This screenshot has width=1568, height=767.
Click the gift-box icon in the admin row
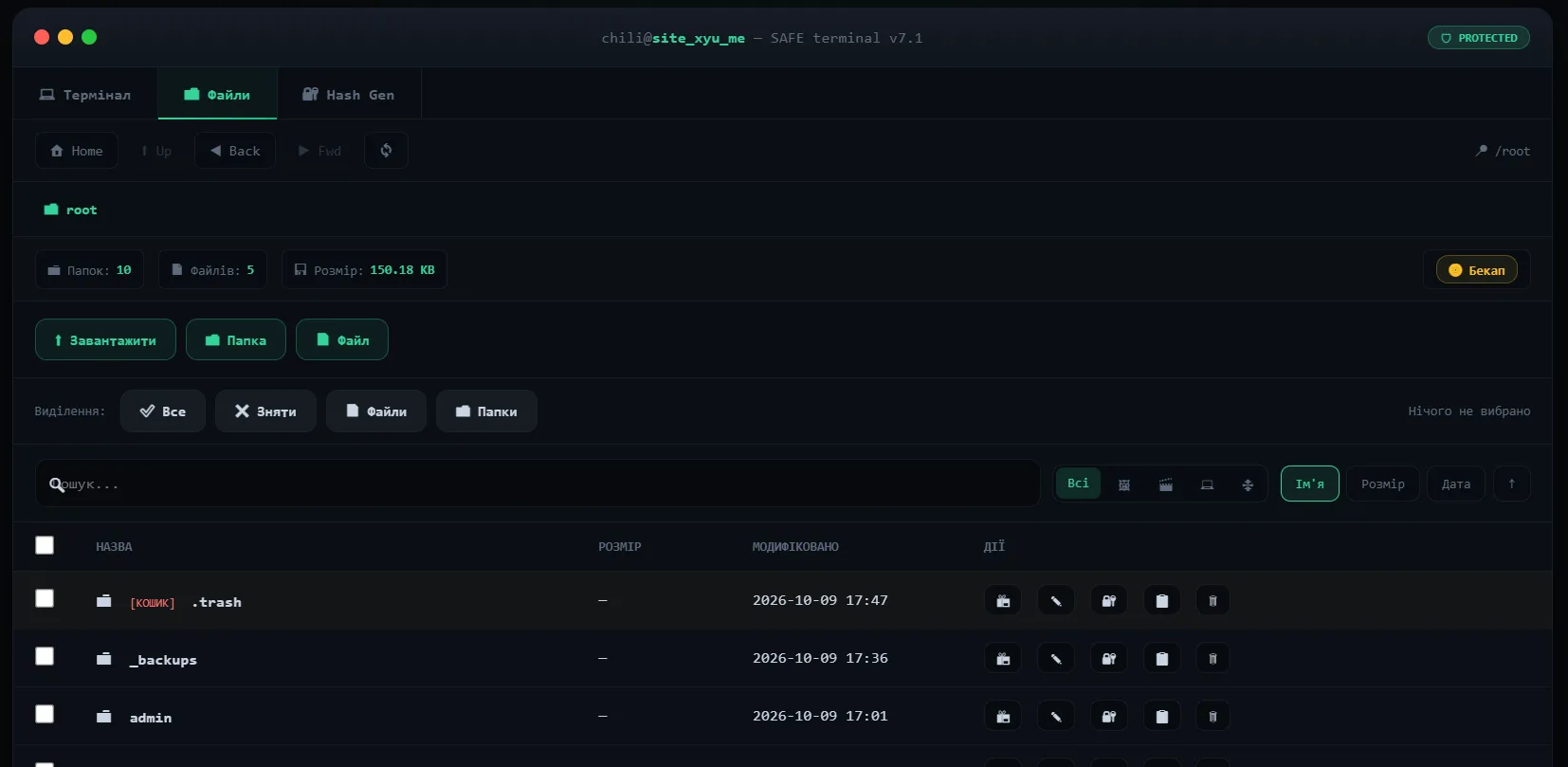tap(1003, 717)
